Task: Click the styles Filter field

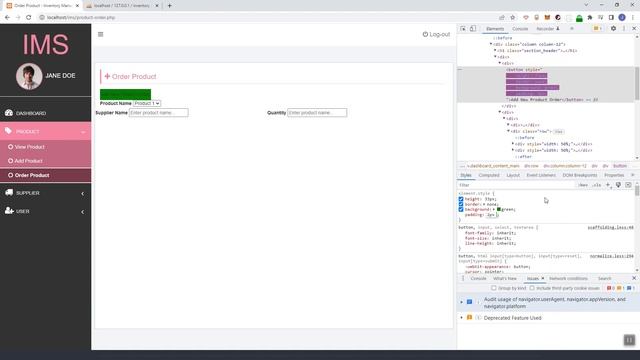Action: tap(516, 185)
